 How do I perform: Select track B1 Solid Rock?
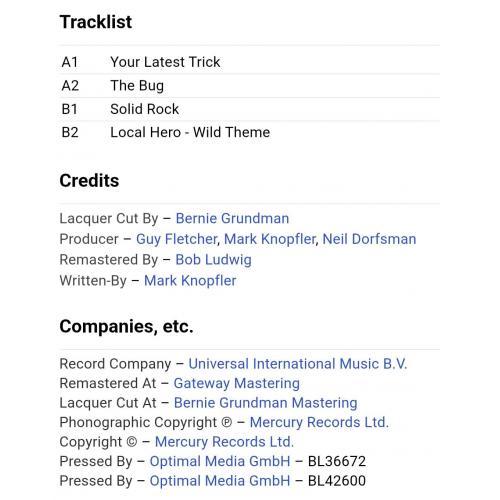250,109
